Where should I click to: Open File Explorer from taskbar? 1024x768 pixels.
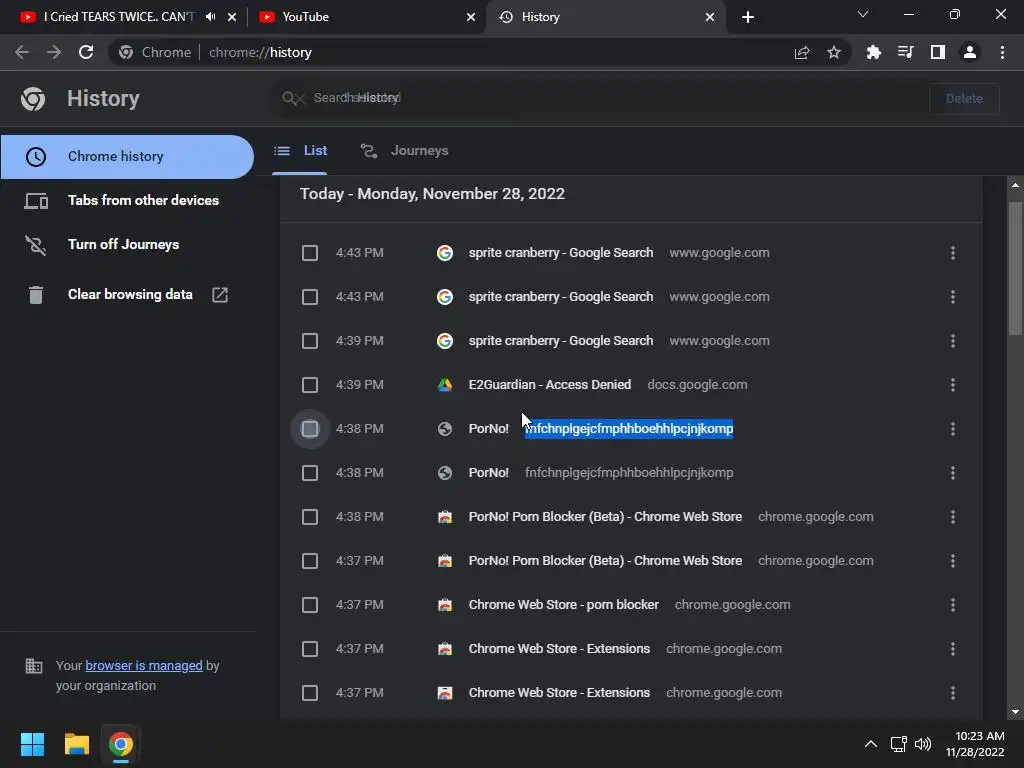pos(76,744)
